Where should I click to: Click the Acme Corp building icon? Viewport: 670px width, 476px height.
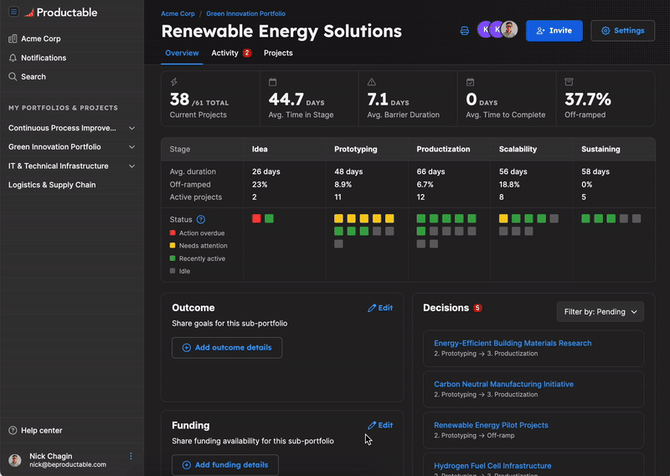click(13, 38)
